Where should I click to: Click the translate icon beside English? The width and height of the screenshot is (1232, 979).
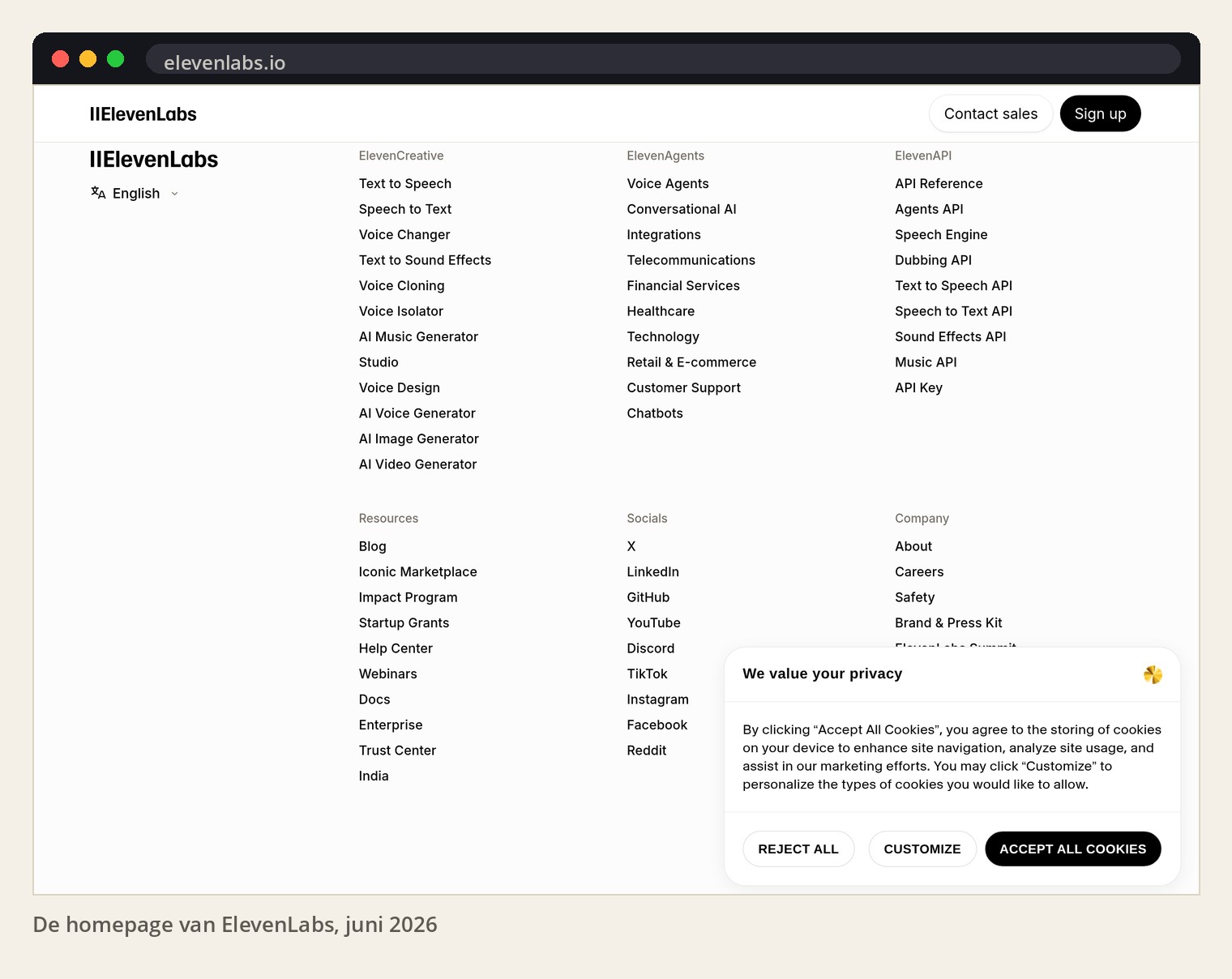[98, 193]
